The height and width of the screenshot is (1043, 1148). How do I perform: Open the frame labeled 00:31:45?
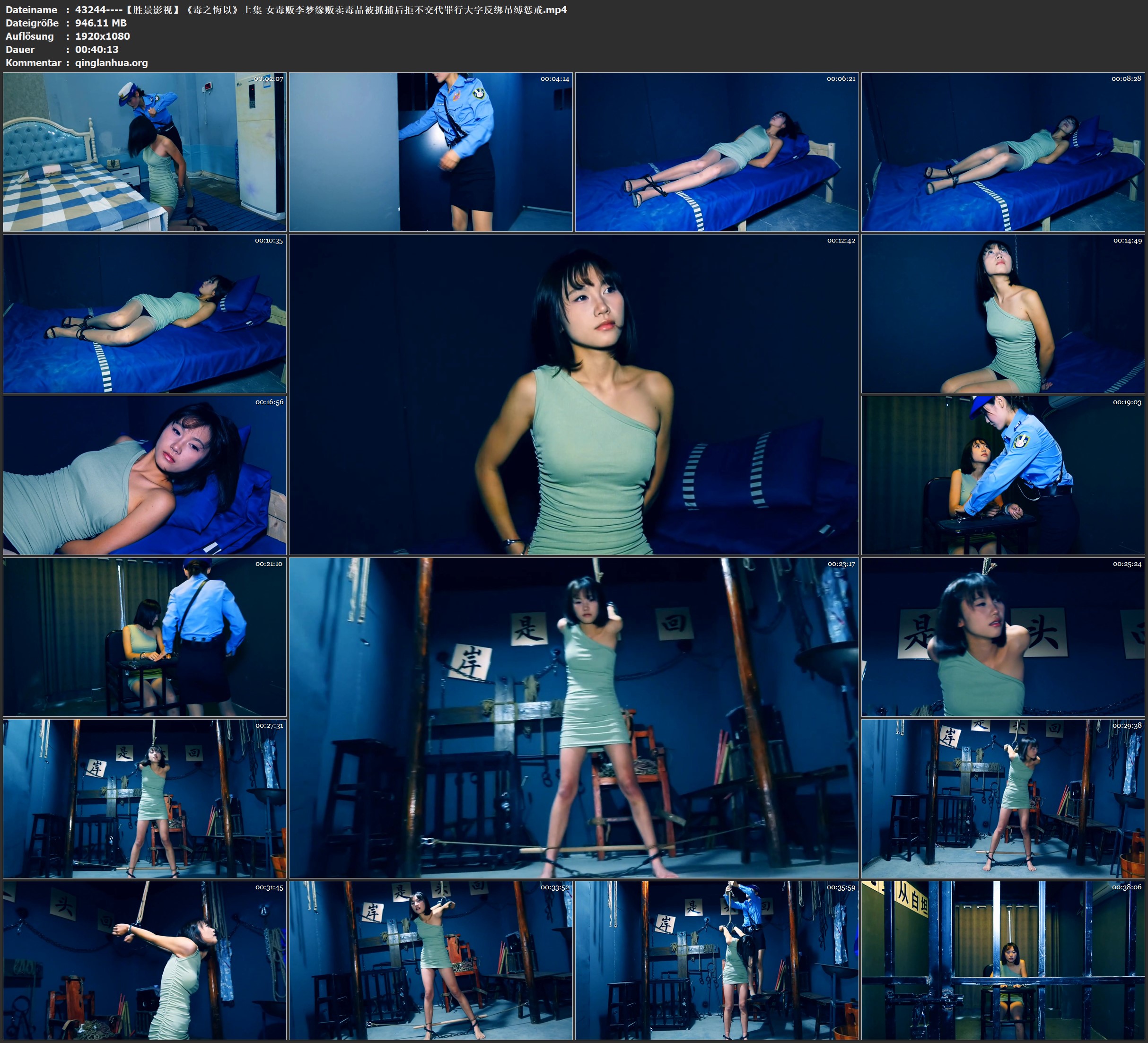[x=145, y=960]
